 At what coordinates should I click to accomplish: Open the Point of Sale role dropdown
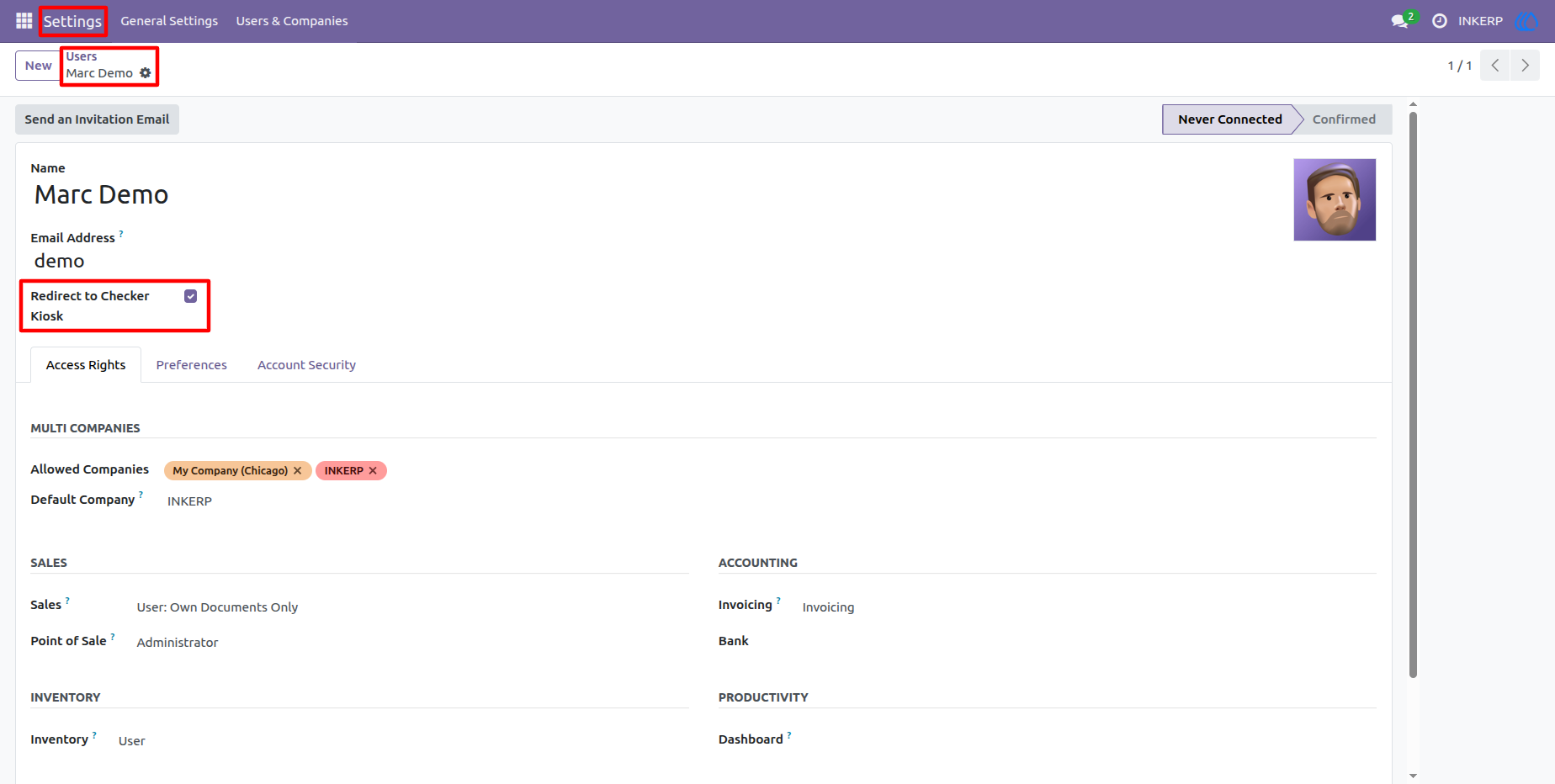pos(412,643)
